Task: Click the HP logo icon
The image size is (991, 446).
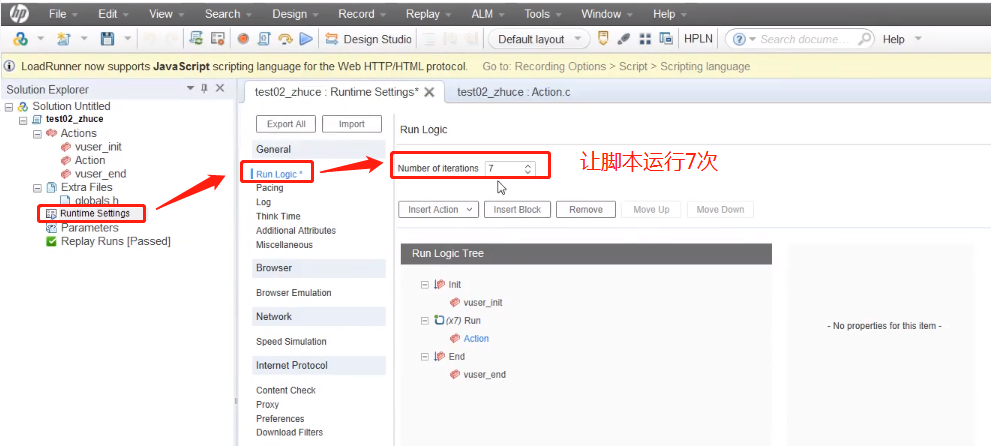Action: click(20, 13)
